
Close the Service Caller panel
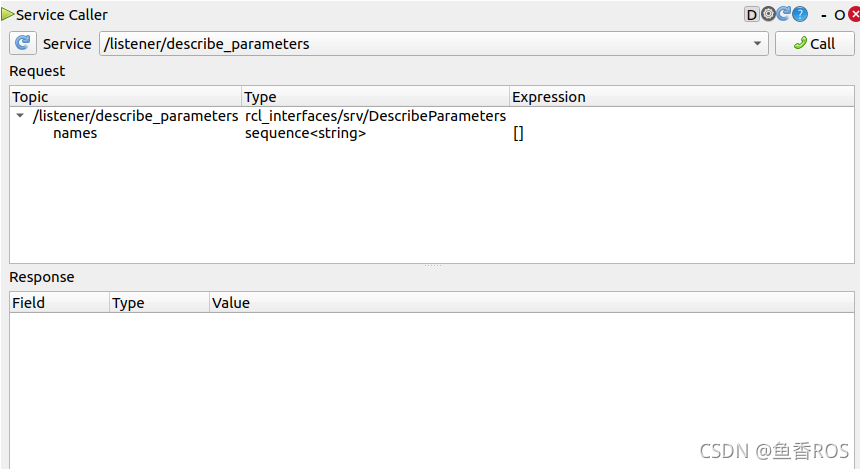click(x=853, y=14)
